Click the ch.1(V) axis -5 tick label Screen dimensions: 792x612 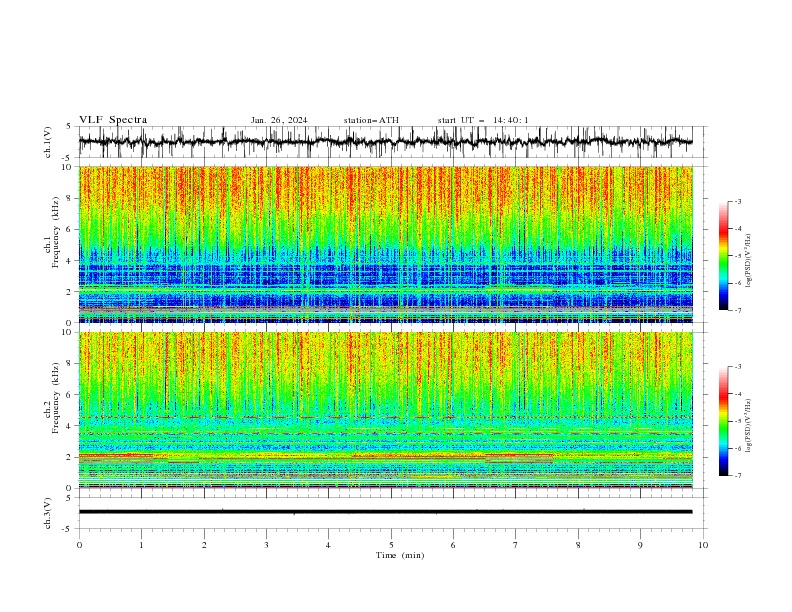(x=67, y=158)
